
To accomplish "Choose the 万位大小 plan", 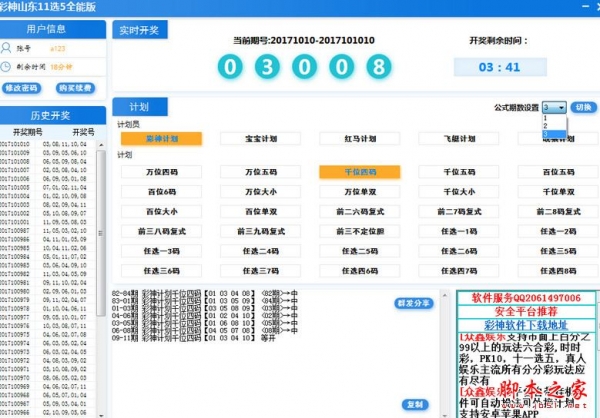I will pos(261,192).
